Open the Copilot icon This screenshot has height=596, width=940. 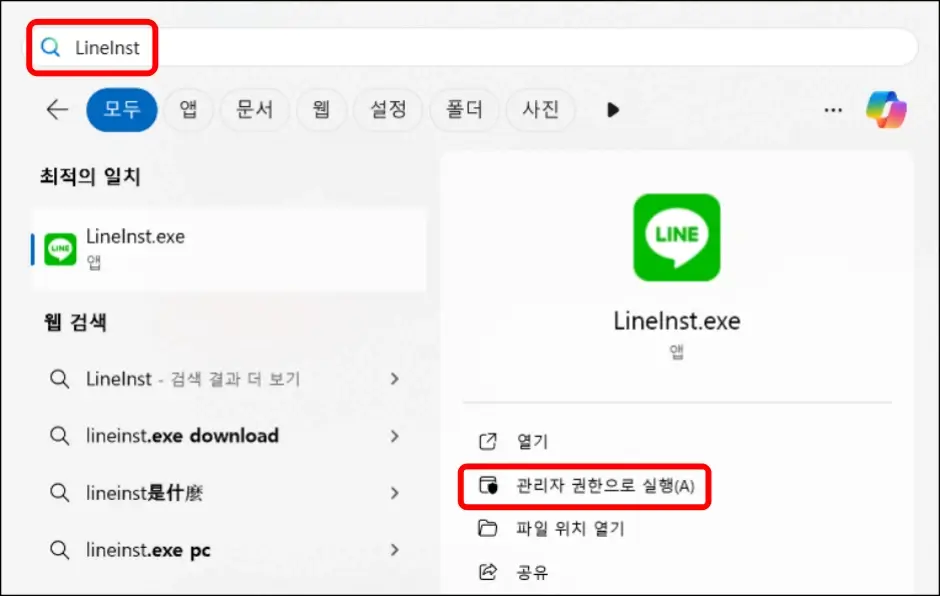coord(886,110)
